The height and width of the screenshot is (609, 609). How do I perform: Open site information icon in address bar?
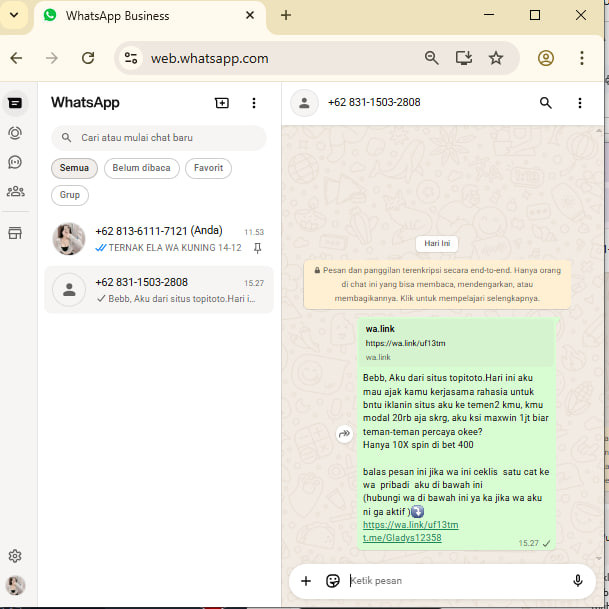coord(131,58)
